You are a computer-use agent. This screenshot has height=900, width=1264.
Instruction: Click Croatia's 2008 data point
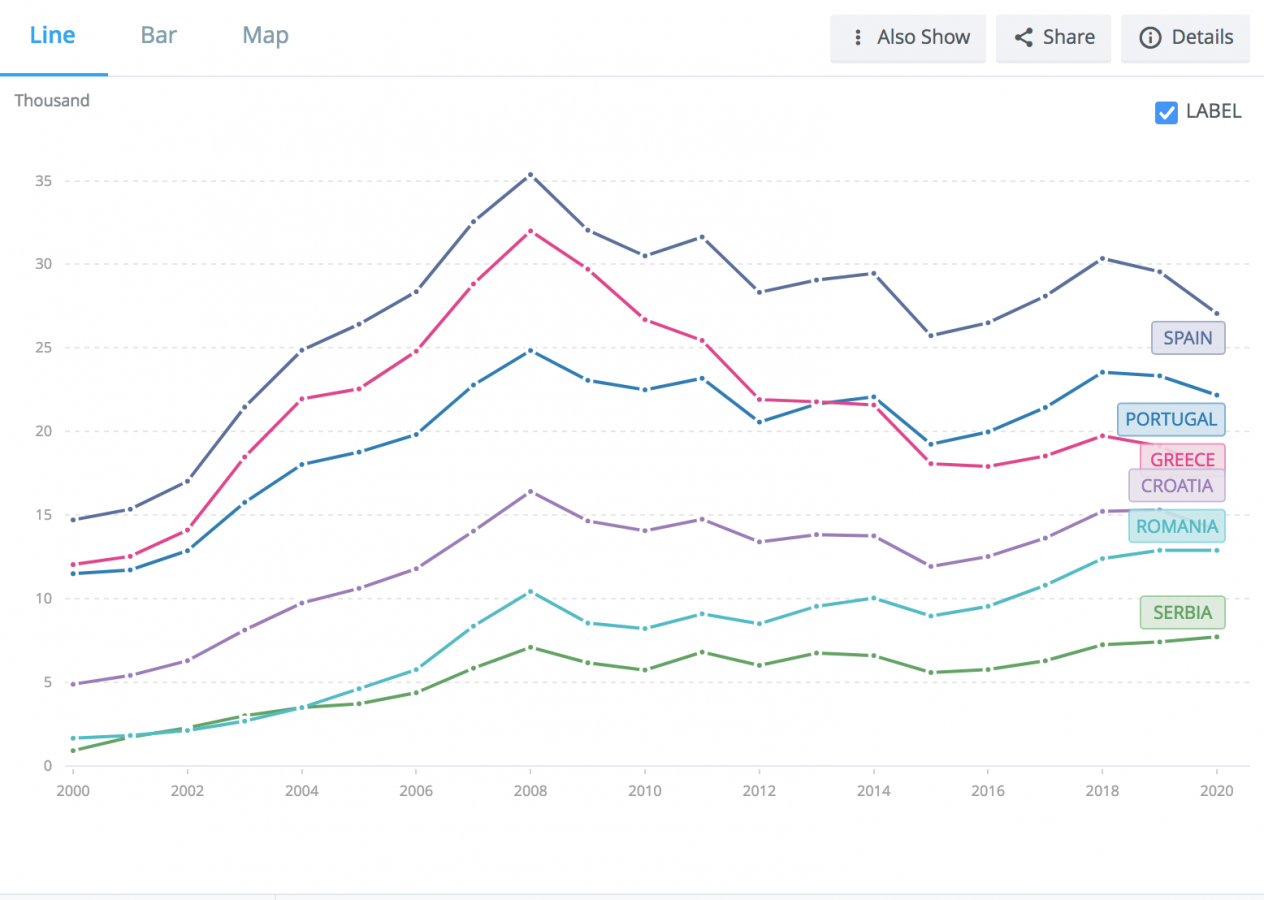click(x=530, y=492)
